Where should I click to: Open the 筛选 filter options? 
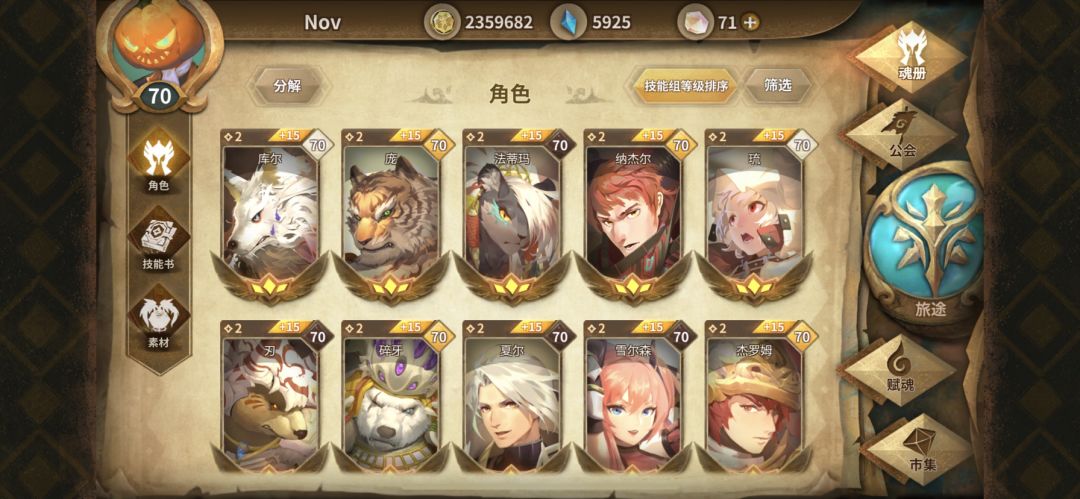click(x=778, y=85)
